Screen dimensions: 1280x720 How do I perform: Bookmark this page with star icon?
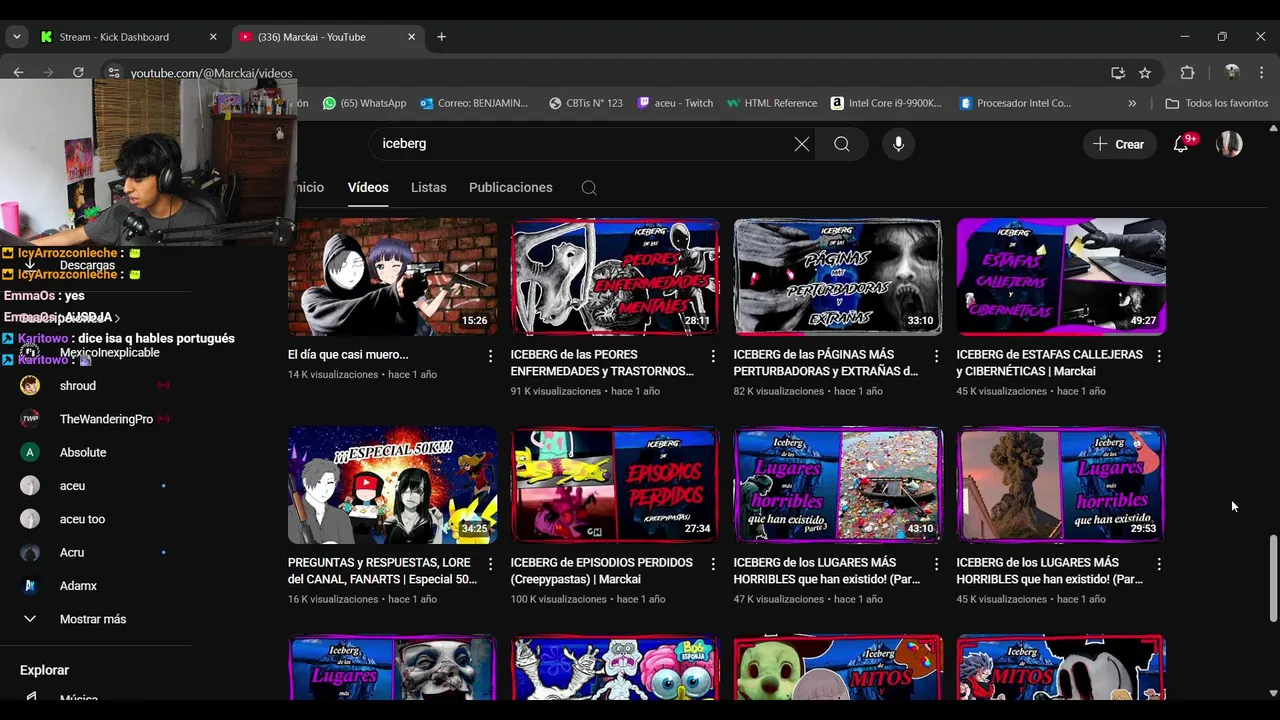point(1145,73)
